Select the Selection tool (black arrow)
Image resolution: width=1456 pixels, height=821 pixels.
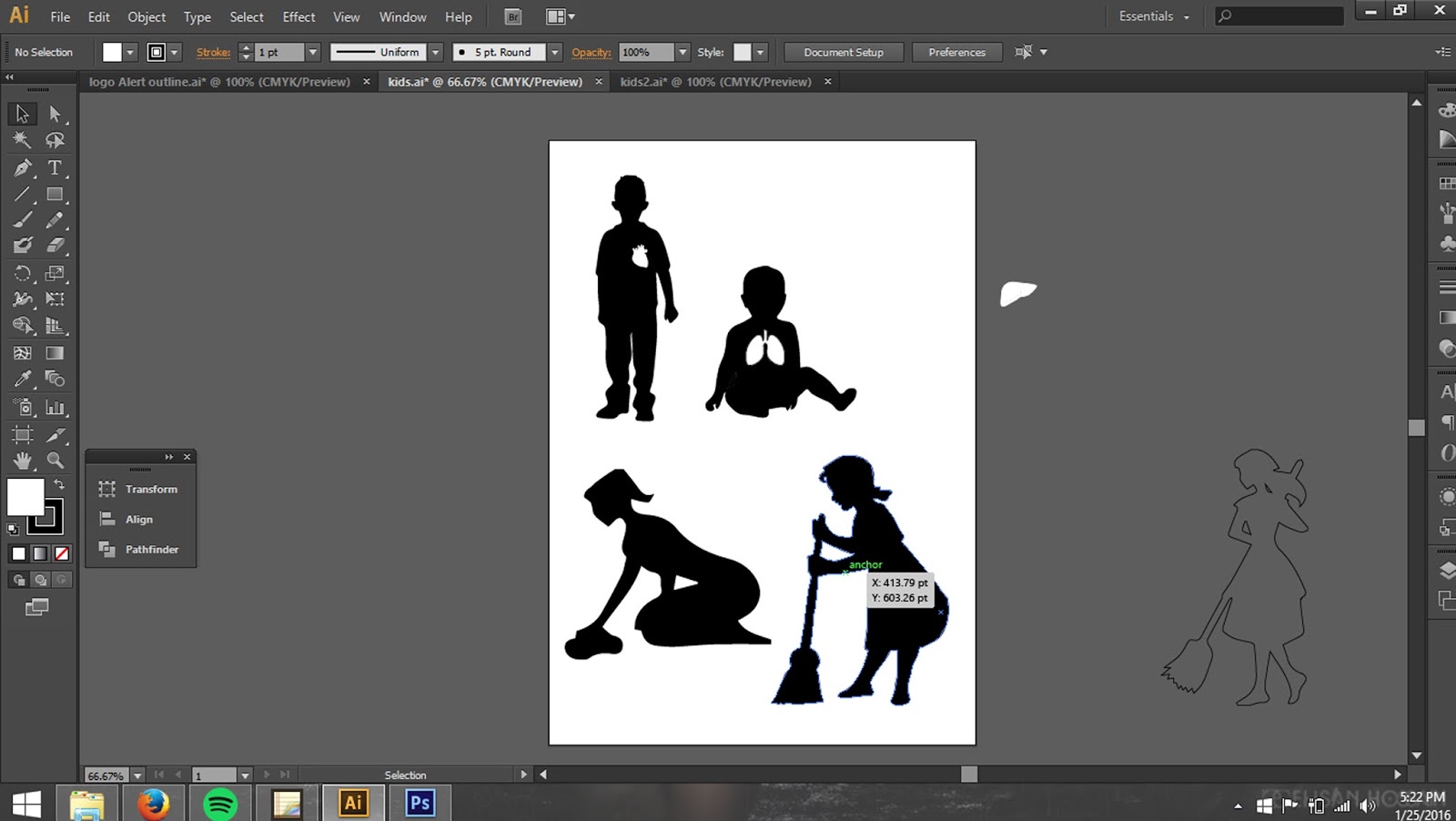23,114
